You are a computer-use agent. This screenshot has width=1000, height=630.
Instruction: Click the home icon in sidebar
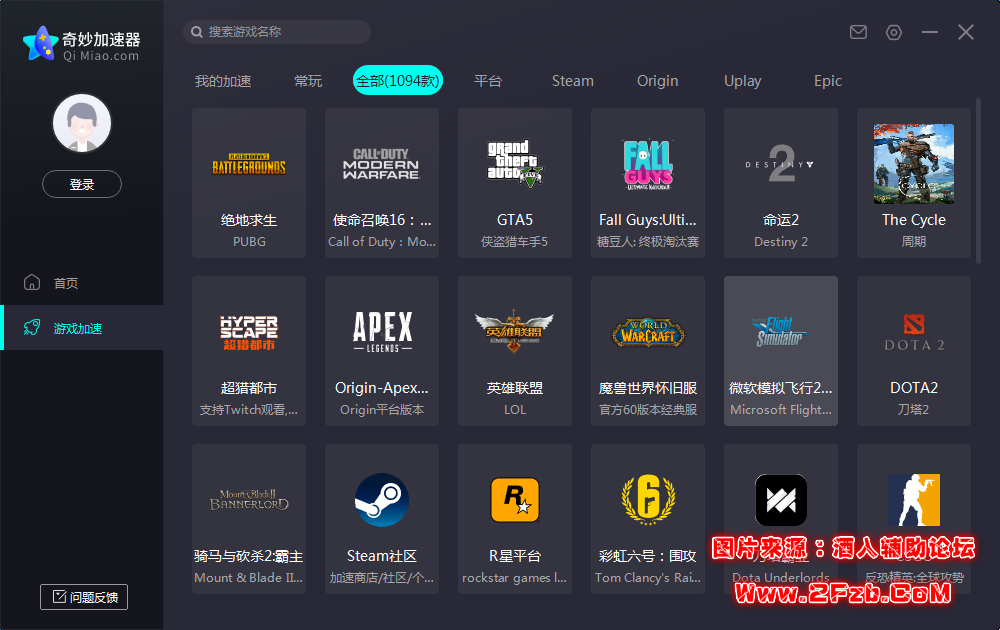point(32,282)
